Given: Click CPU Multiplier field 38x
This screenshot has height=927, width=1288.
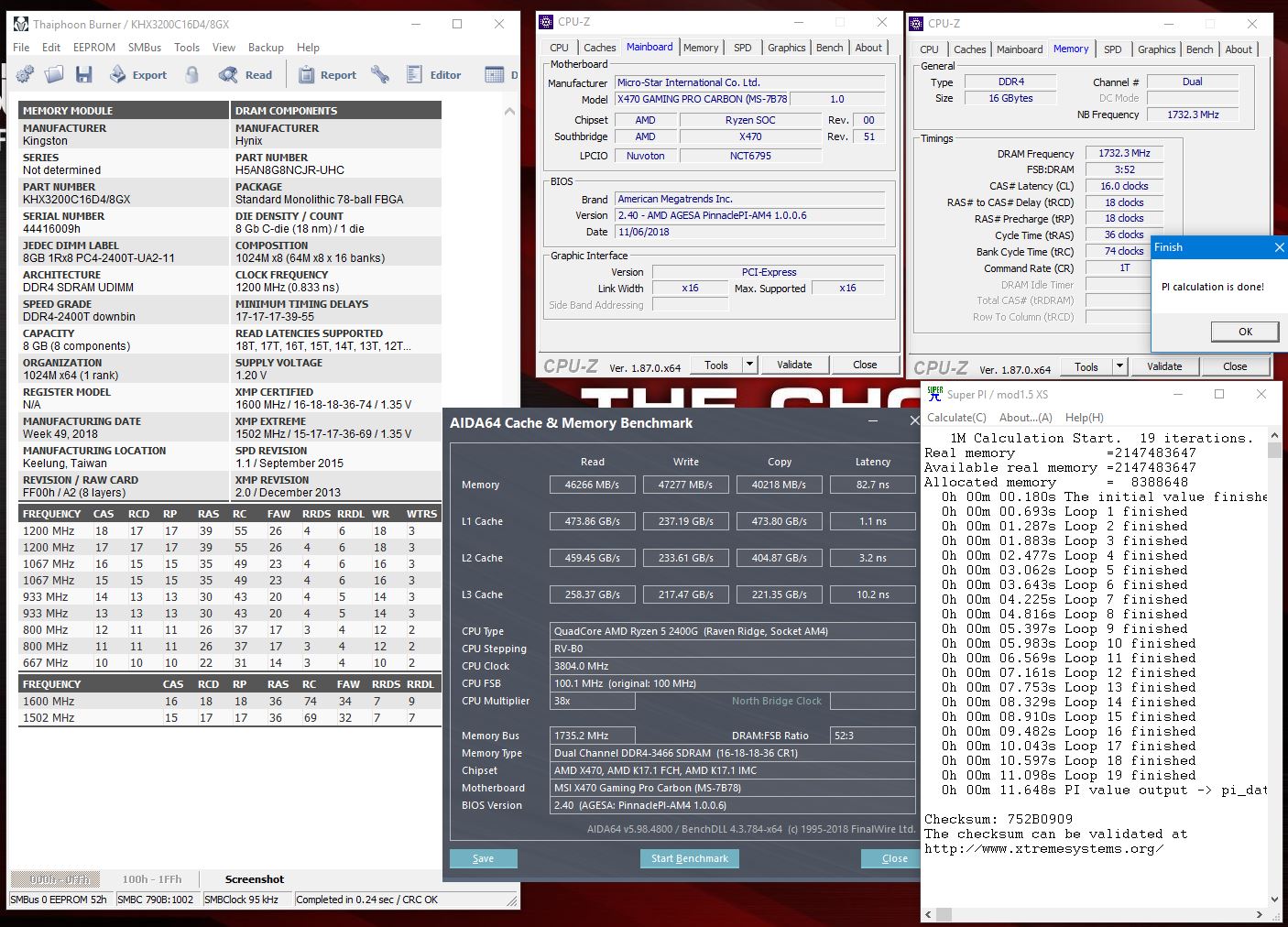Looking at the screenshot, I should click(593, 701).
